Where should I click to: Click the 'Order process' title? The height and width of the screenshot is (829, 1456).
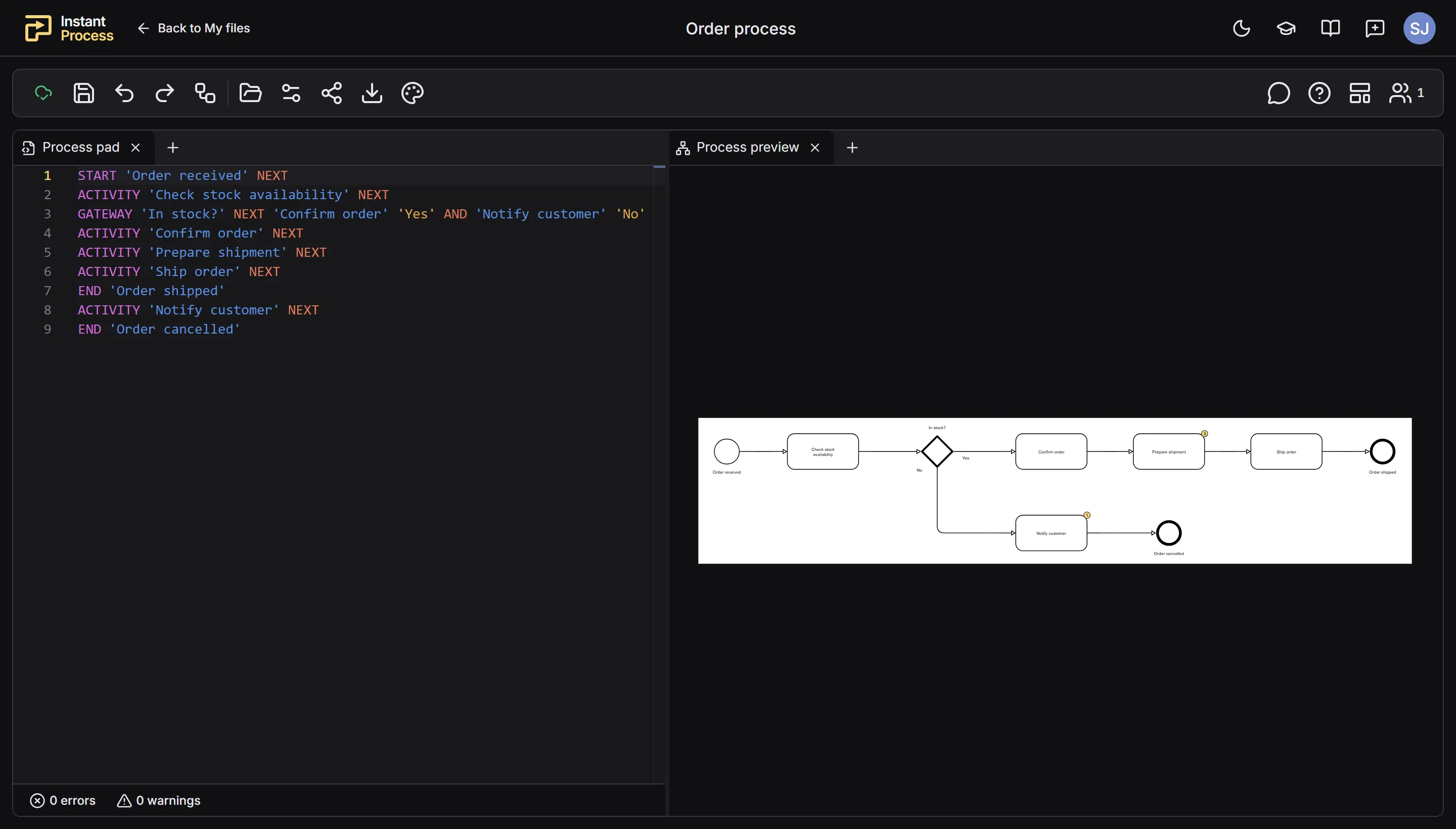(x=740, y=28)
